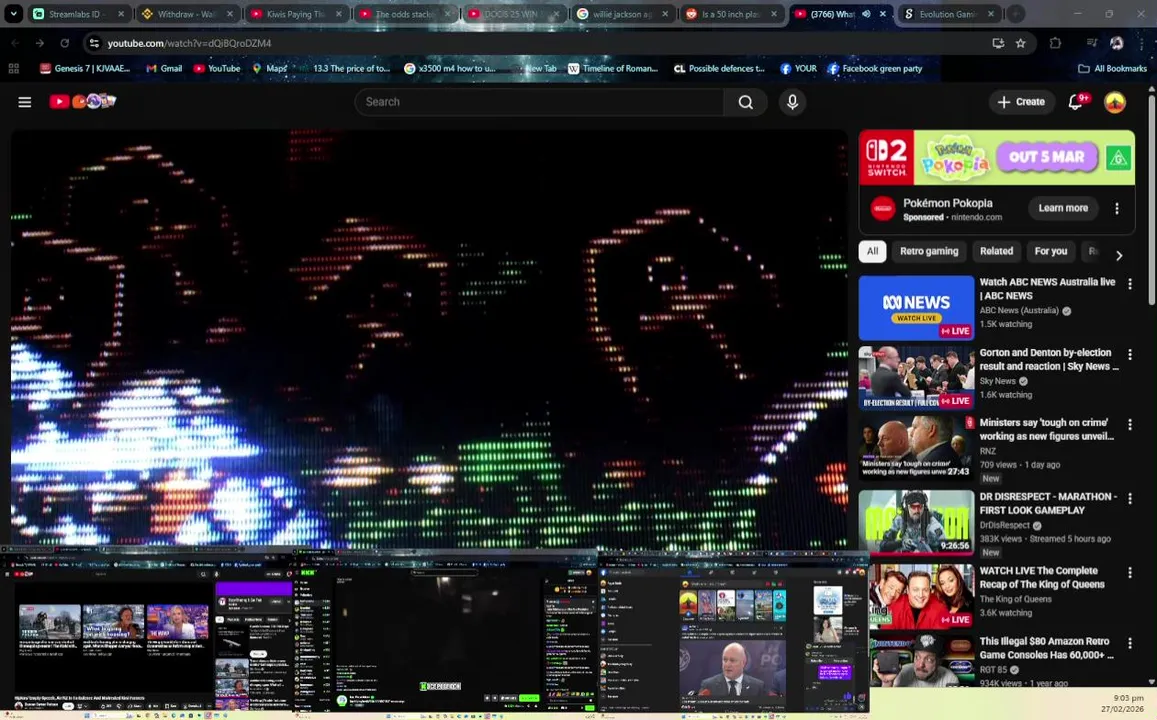The height and width of the screenshot is (720, 1157).
Task: Show more filter chips with the arrow
Action: (1119, 255)
